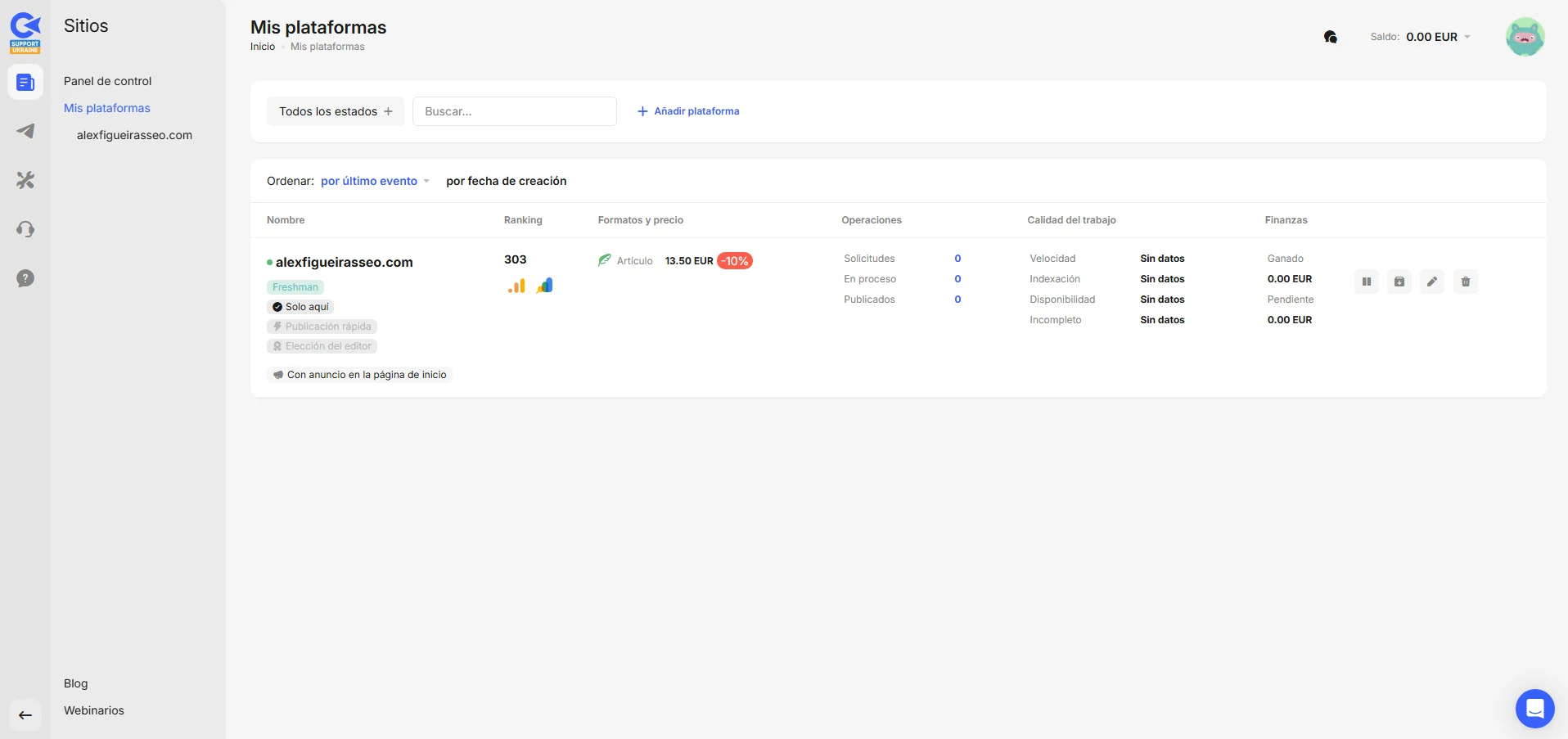The height and width of the screenshot is (739, 1568).
Task: Click the Elección del editor tag
Action: click(322, 346)
